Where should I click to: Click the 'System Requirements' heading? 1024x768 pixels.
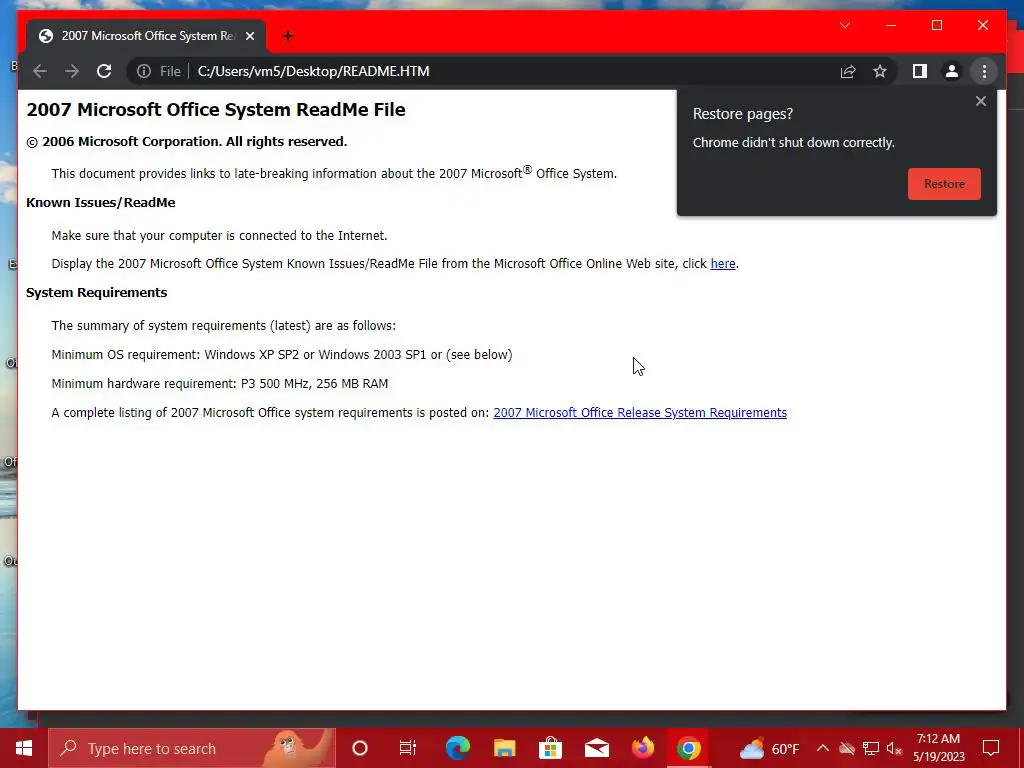[97, 293]
